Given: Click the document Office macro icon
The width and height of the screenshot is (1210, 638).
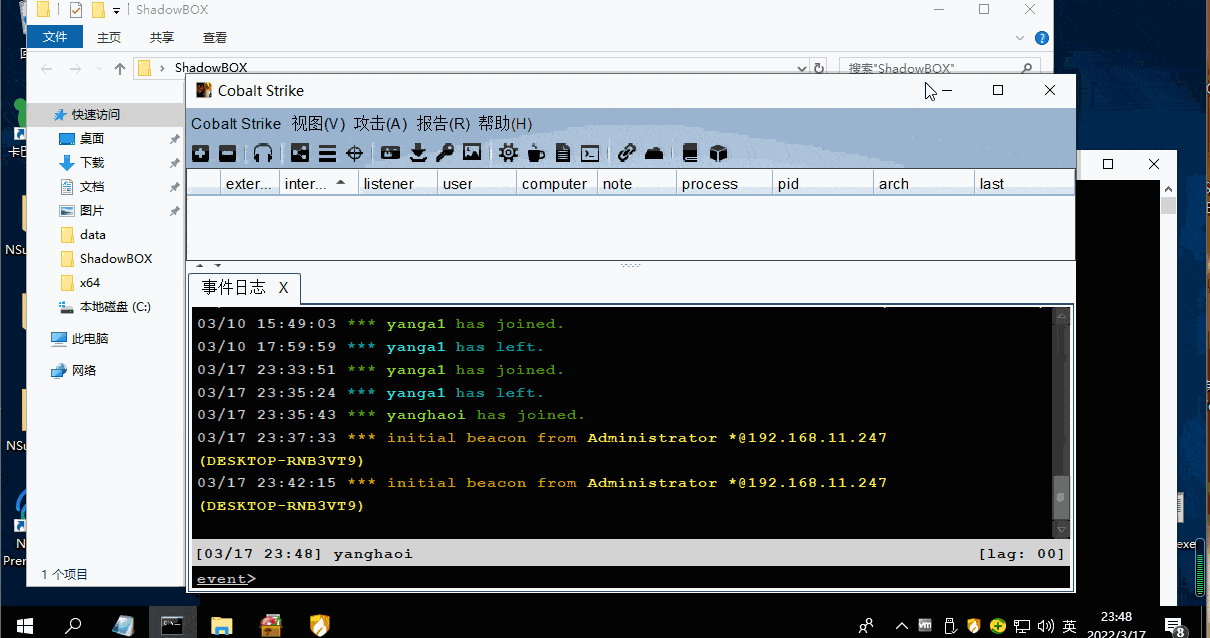Looking at the screenshot, I should click(563, 153).
